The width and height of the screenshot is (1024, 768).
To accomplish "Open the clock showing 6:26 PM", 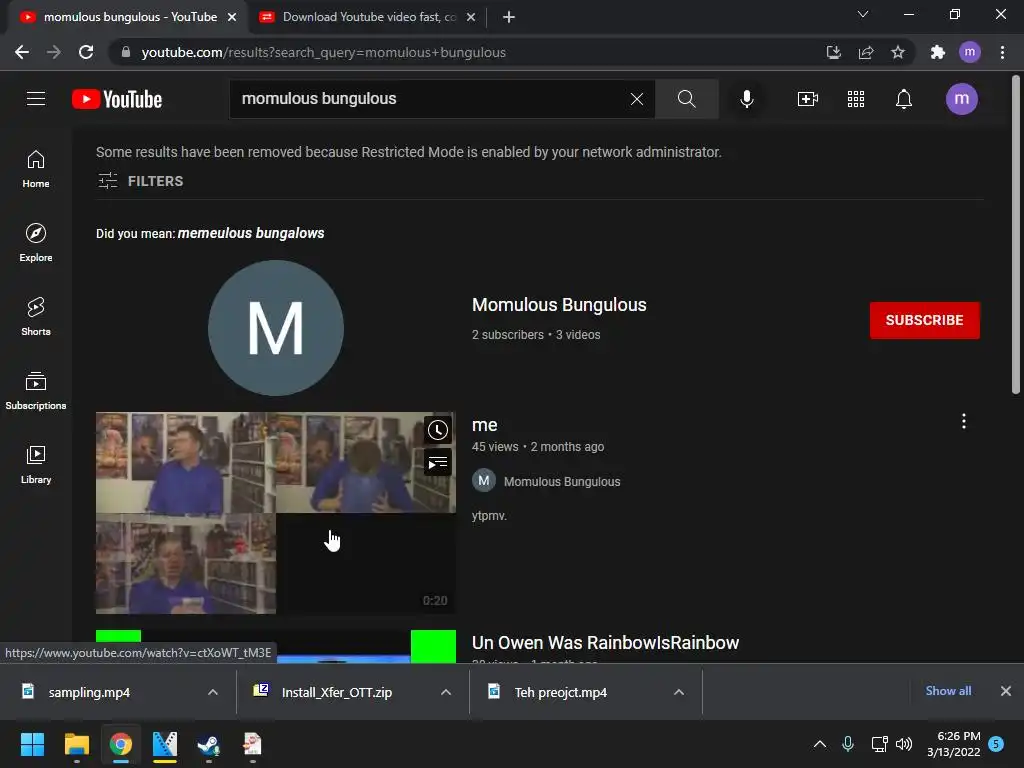I will pyautogui.click(x=953, y=744).
